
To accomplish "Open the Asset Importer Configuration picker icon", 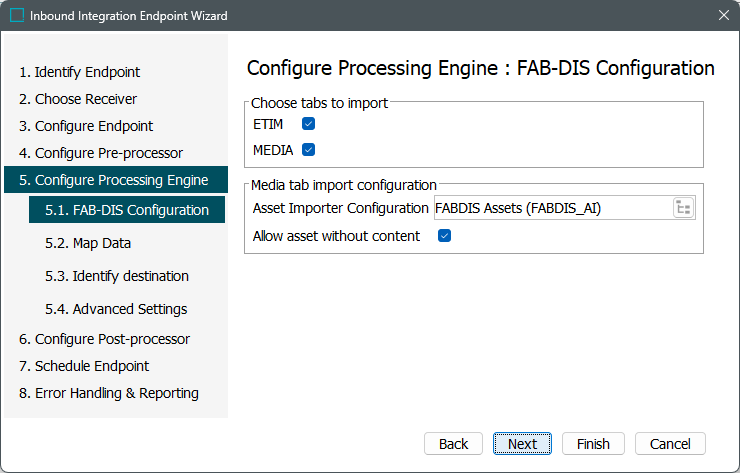I will (684, 208).
